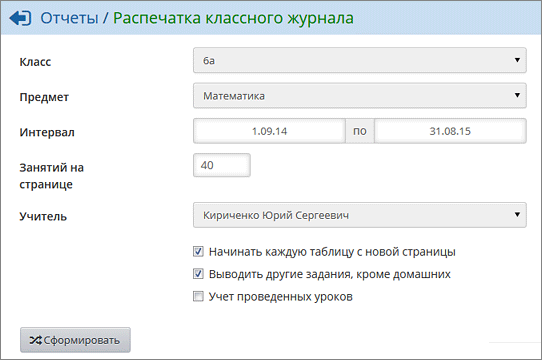Click the Класс label
Image resolution: width=542 pixels, height=360 pixels.
coord(35,62)
